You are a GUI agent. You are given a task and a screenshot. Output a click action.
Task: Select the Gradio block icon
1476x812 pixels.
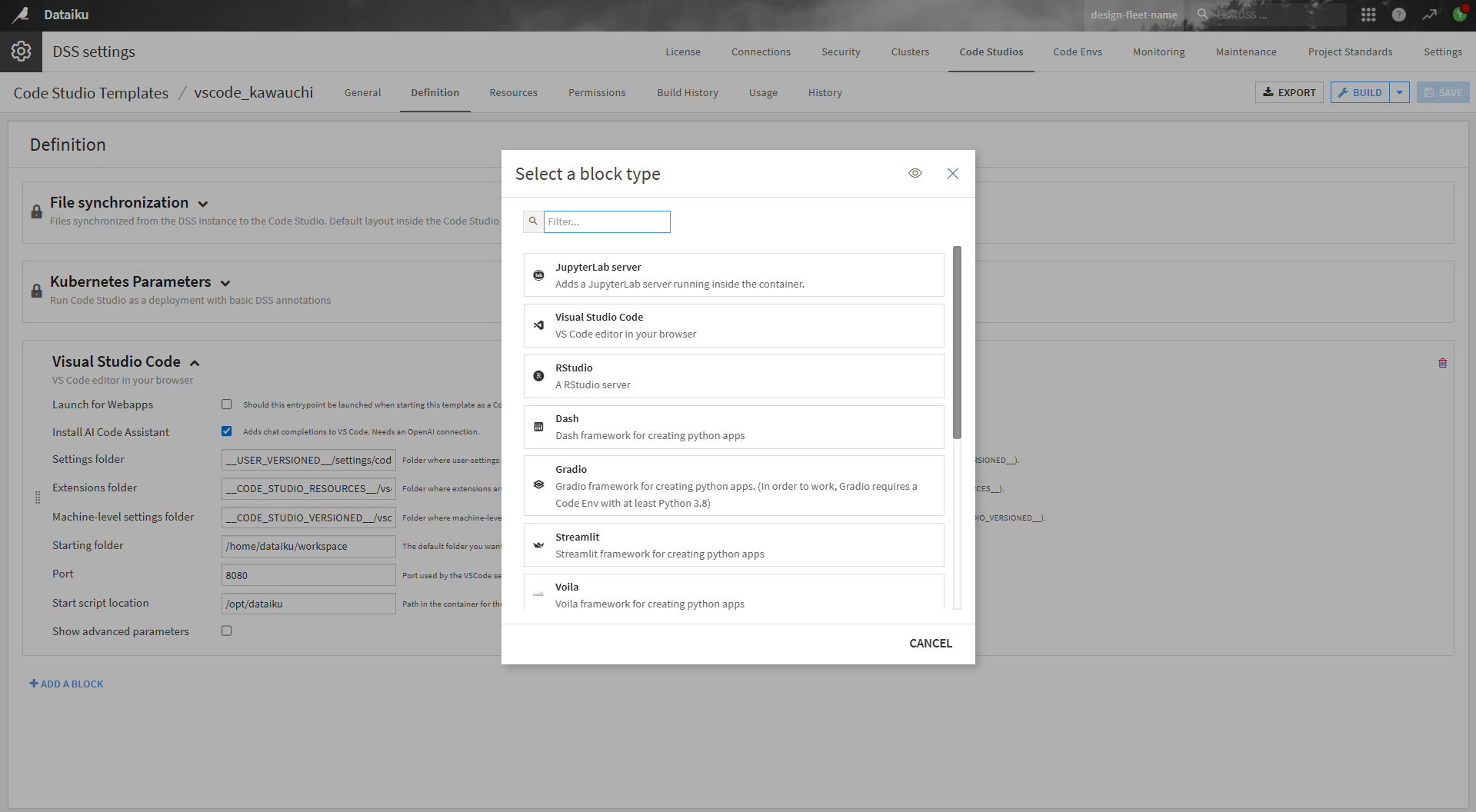pos(538,485)
